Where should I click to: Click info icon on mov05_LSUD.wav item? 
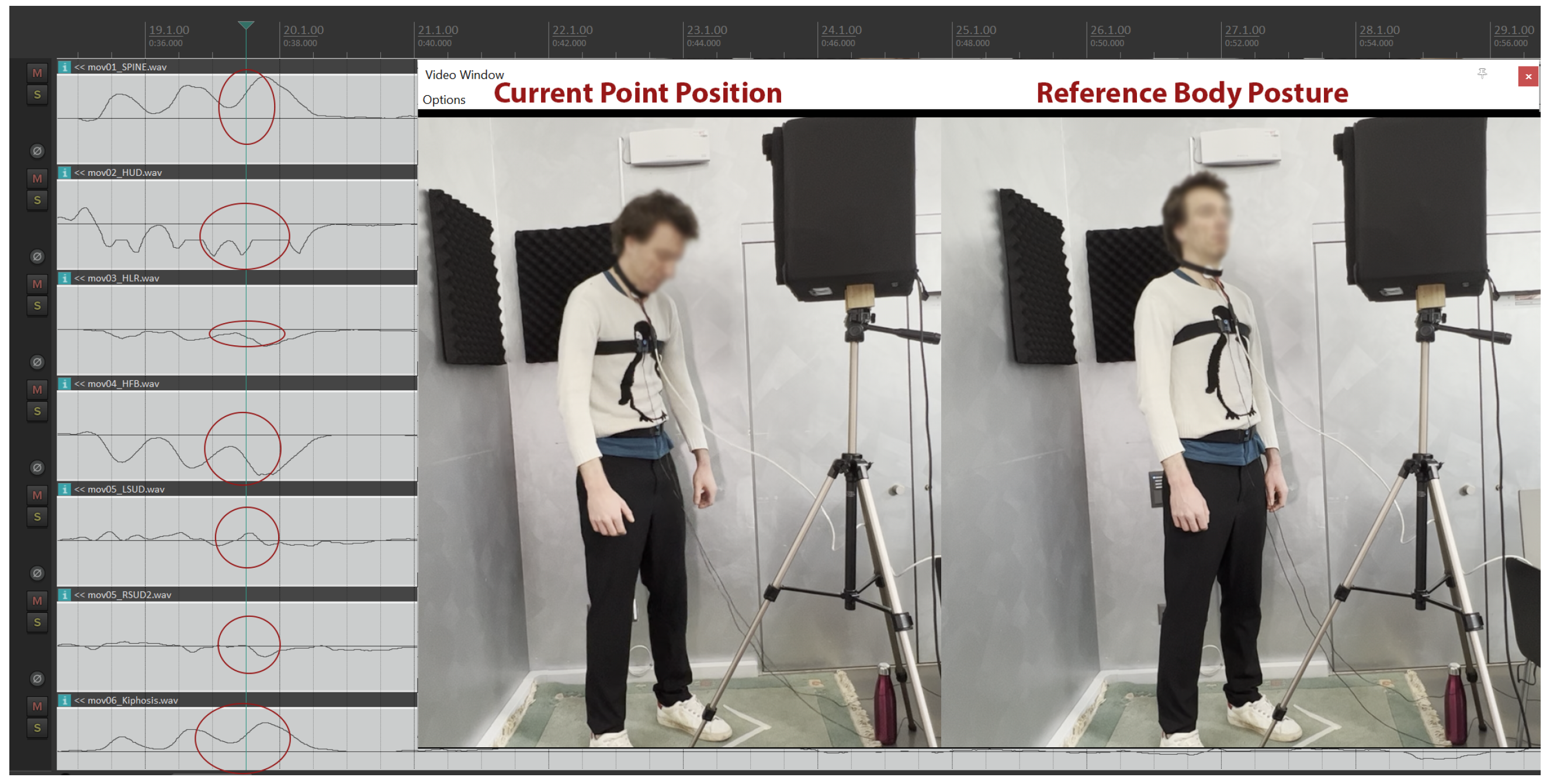tap(64, 489)
